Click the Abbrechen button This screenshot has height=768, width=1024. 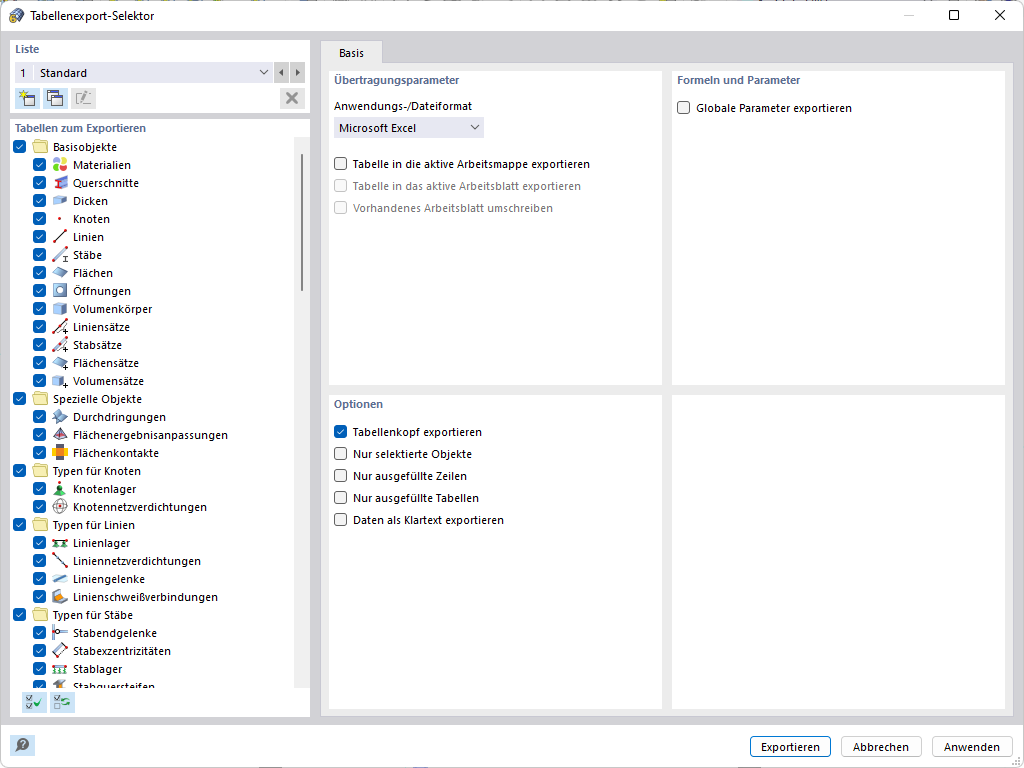[881, 747]
